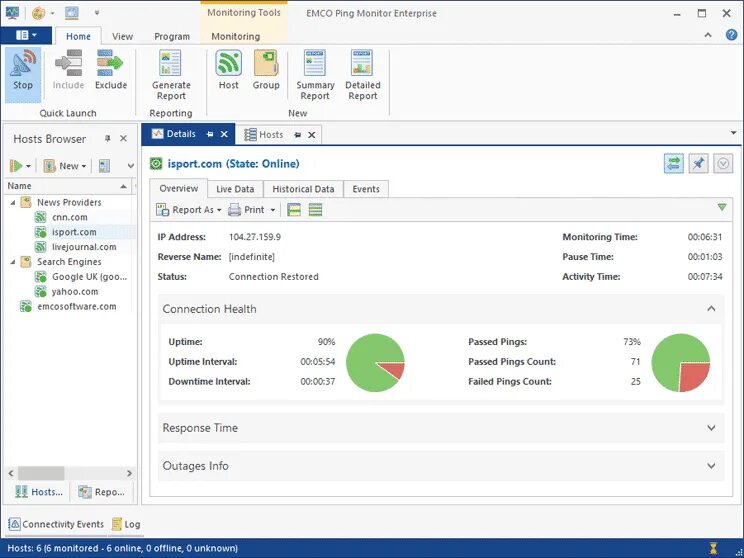Click the expand all sections icon

click(315, 210)
